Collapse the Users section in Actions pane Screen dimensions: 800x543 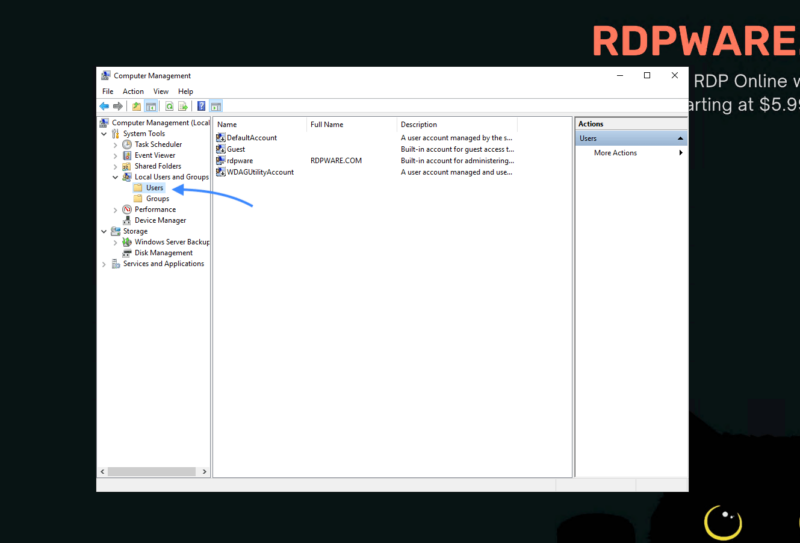point(680,138)
